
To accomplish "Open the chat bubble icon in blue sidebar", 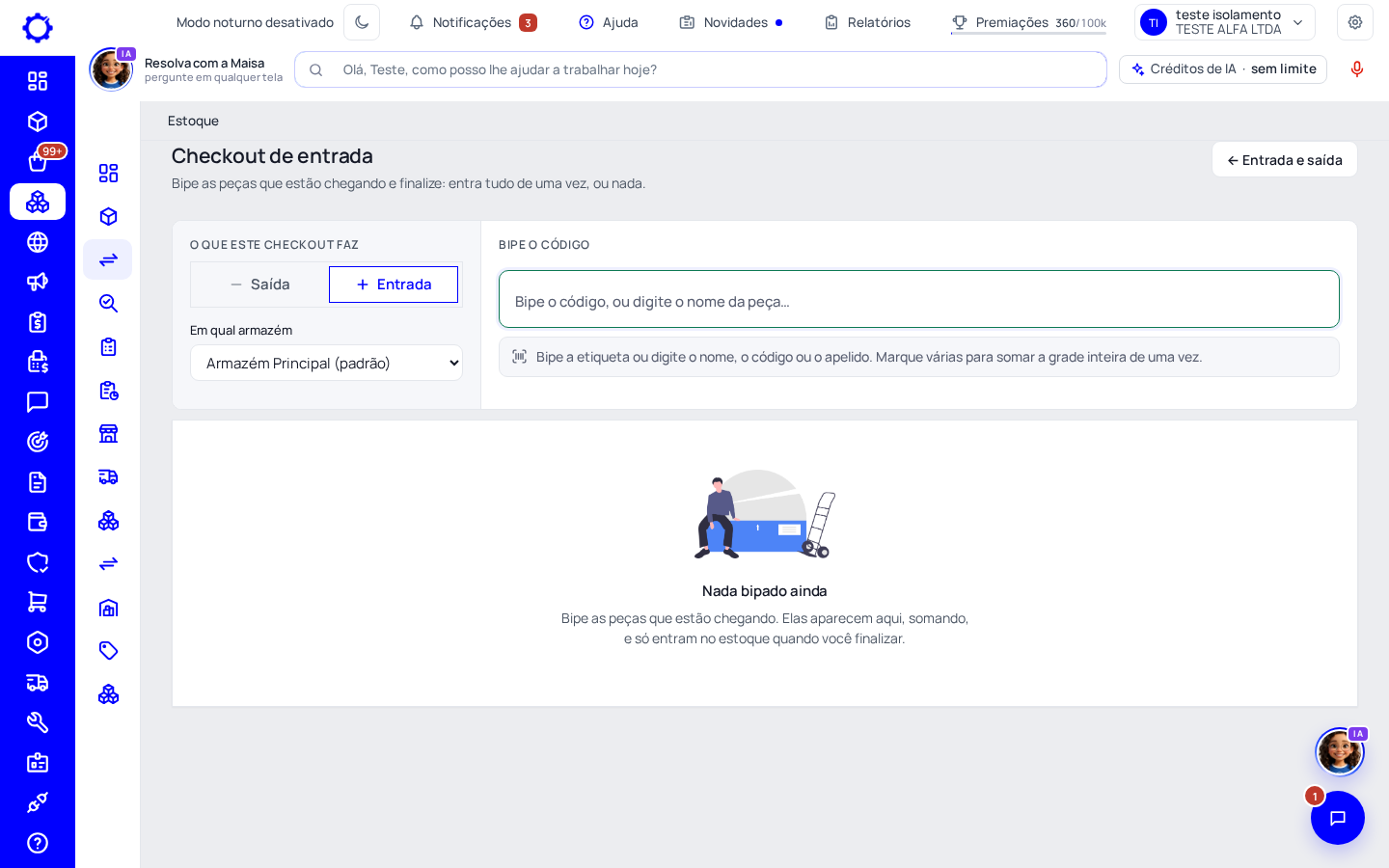I will 38,402.
